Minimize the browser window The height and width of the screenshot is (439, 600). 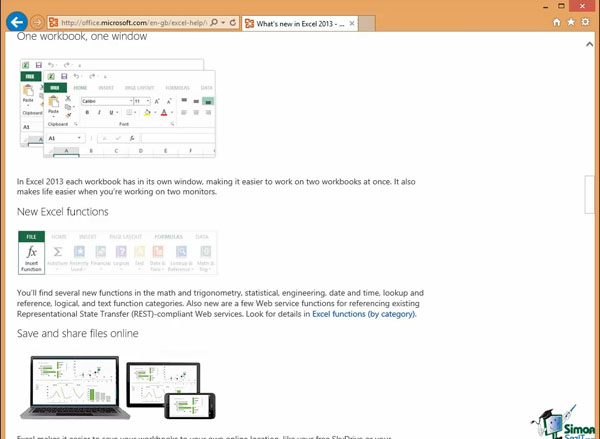click(x=546, y=7)
